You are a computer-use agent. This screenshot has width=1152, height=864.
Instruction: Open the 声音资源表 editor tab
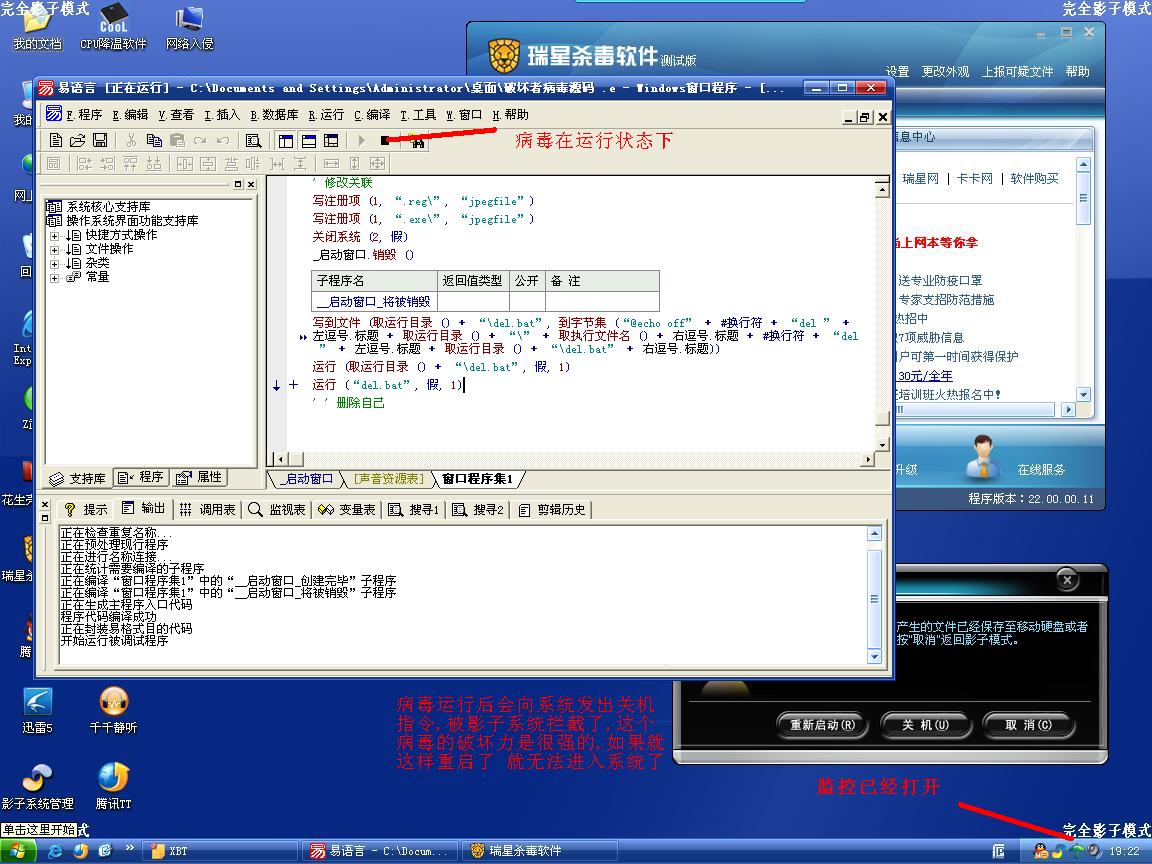[x=389, y=479]
